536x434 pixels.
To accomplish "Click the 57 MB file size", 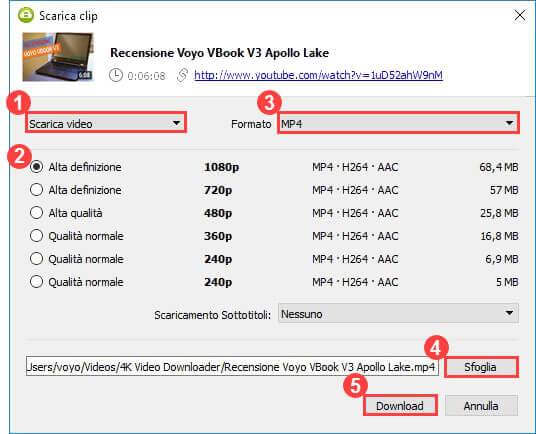I will (x=504, y=190).
